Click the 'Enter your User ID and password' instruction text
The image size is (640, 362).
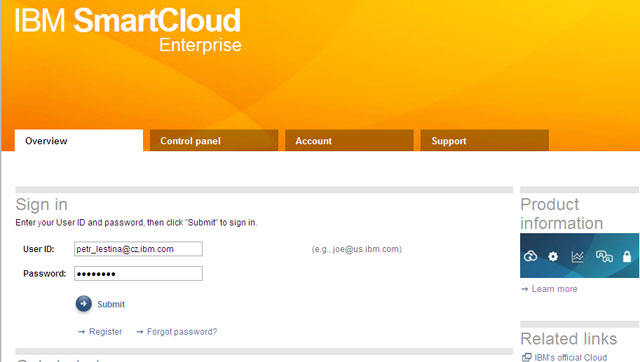(136, 222)
